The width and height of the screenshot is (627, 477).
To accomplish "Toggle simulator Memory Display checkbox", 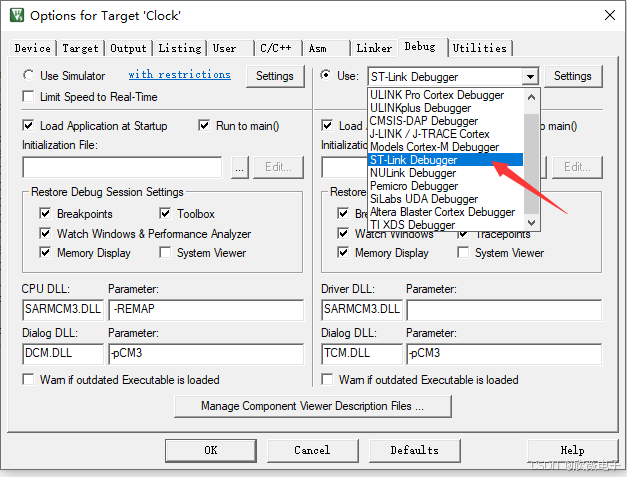I will pyautogui.click(x=45, y=252).
